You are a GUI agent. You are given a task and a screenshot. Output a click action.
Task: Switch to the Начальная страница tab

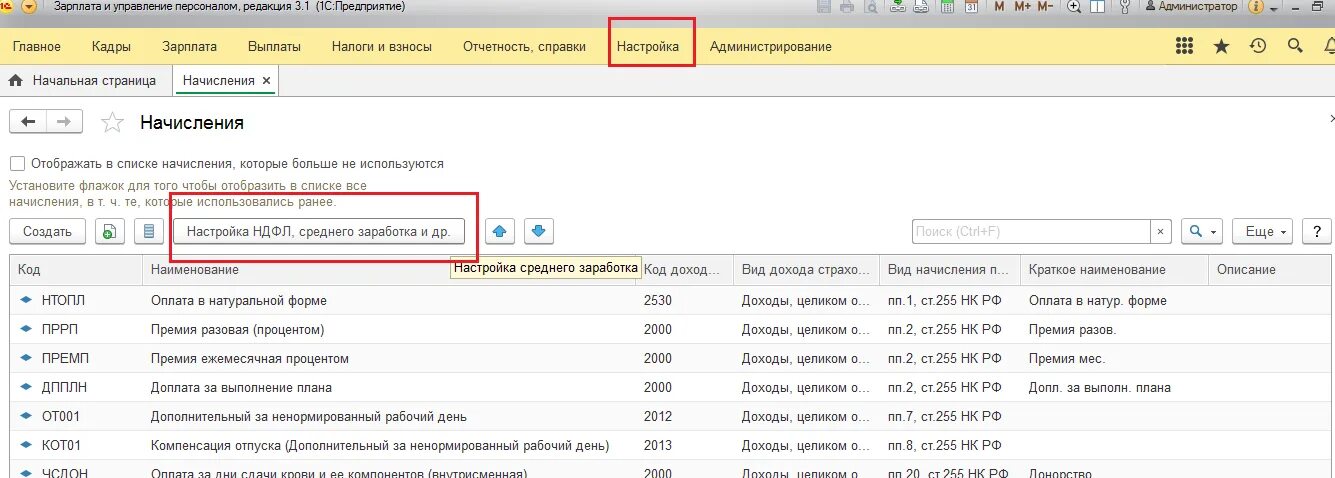(84, 80)
